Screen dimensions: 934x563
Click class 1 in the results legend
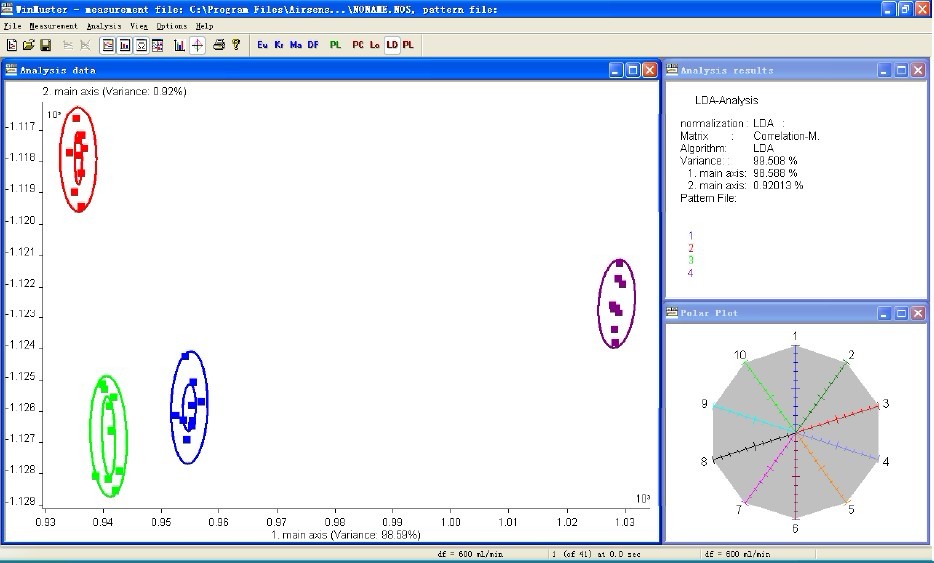690,235
